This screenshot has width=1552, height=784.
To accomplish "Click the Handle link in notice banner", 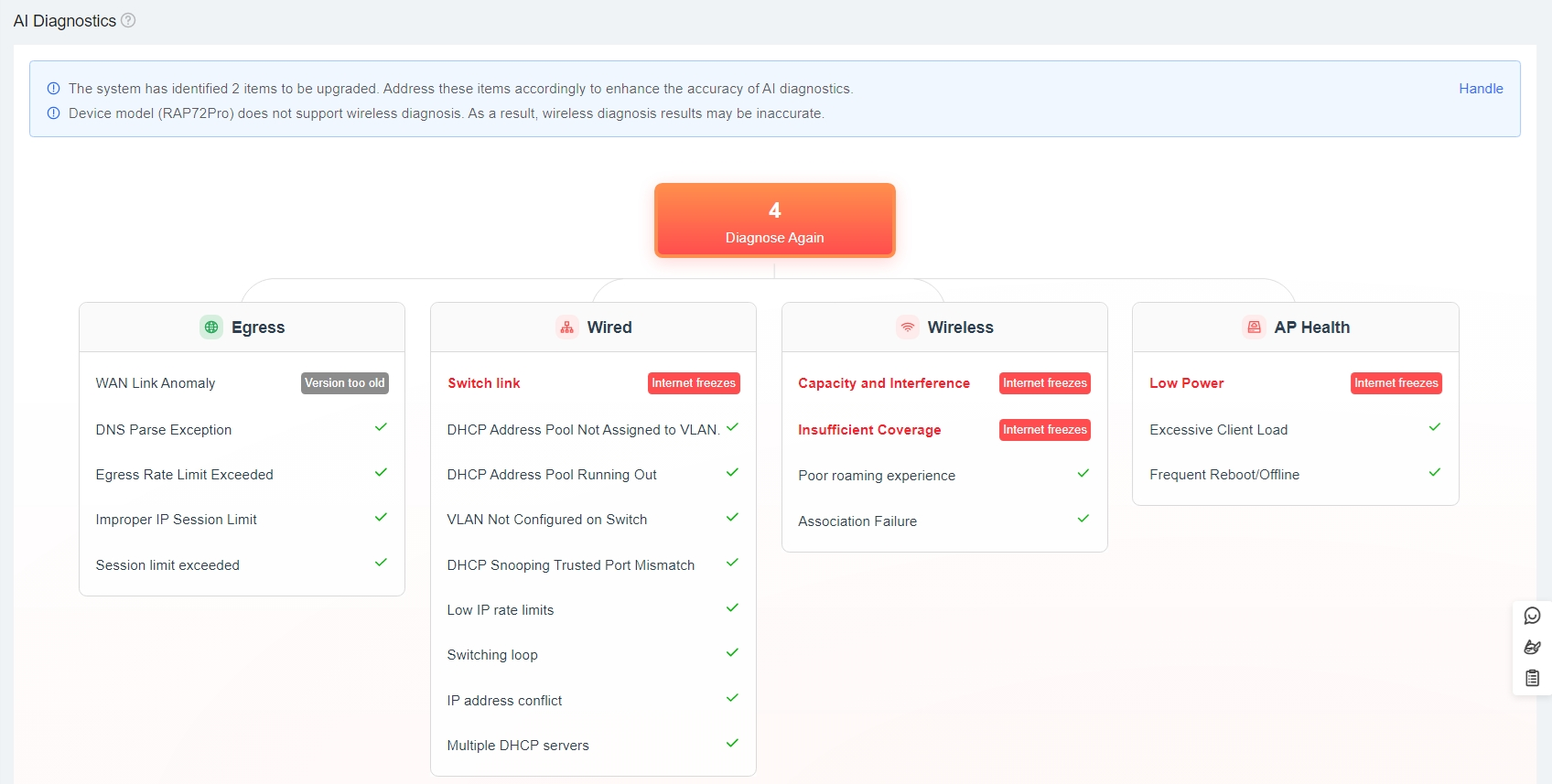I will [x=1480, y=89].
